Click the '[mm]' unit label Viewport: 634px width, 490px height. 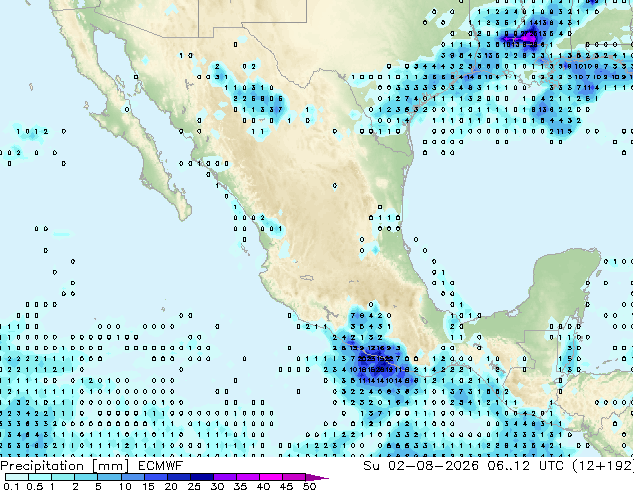[x=111, y=466]
